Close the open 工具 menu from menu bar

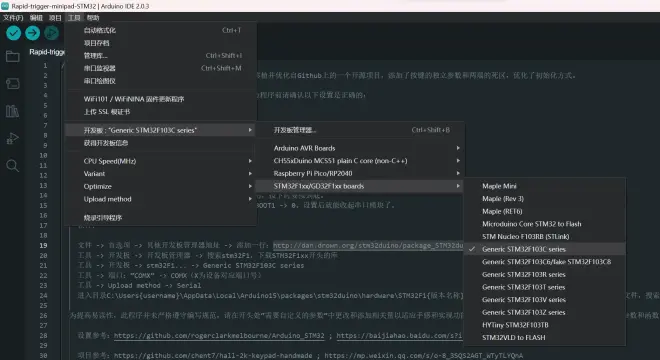coord(74,18)
